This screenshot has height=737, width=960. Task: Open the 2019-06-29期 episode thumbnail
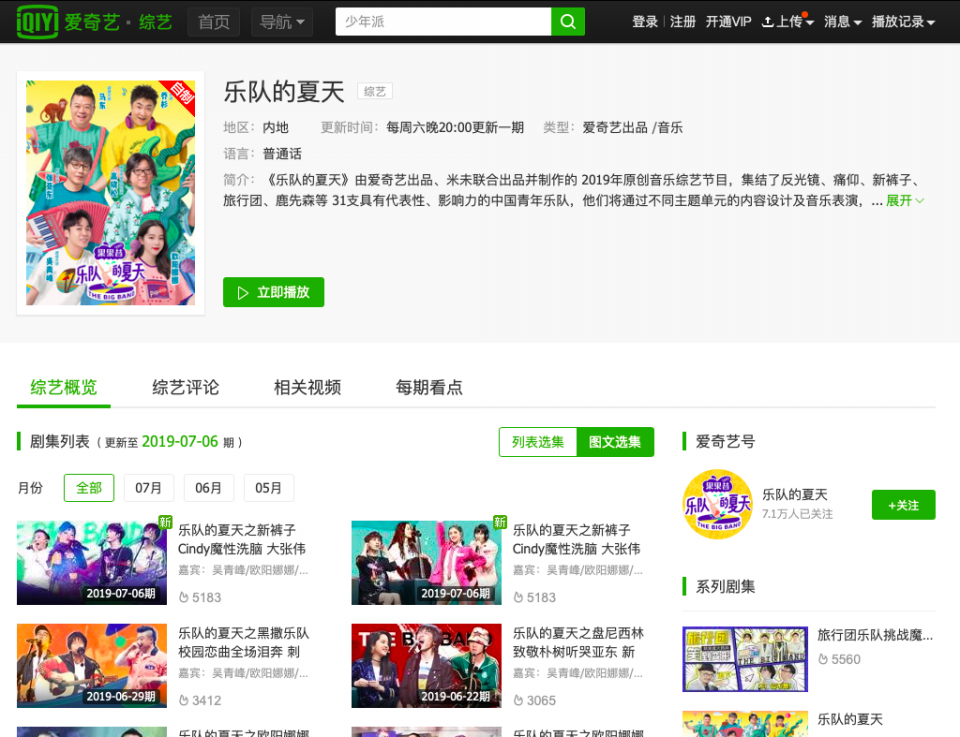coord(92,665)
